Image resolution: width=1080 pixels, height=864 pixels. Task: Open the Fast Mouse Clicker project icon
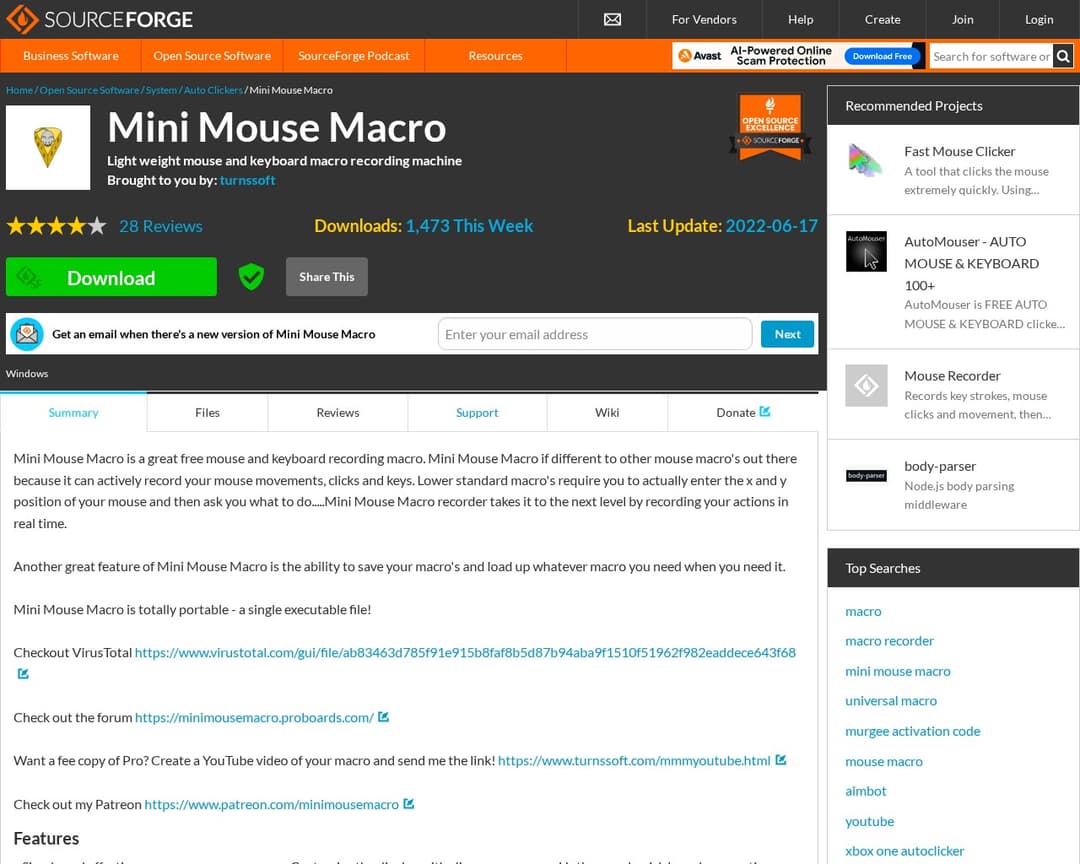click(865, 161)
